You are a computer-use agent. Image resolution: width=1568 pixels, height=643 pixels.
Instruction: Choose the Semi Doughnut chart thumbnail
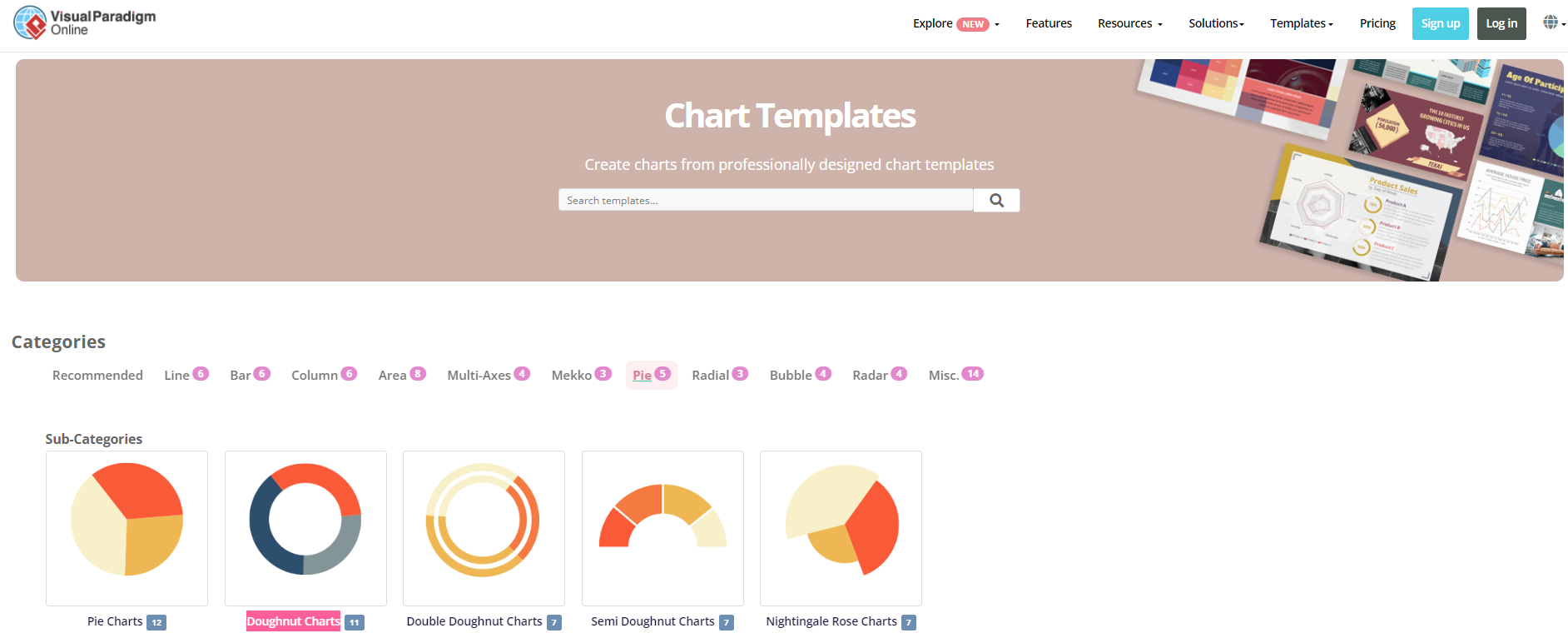tap(662, 528)
